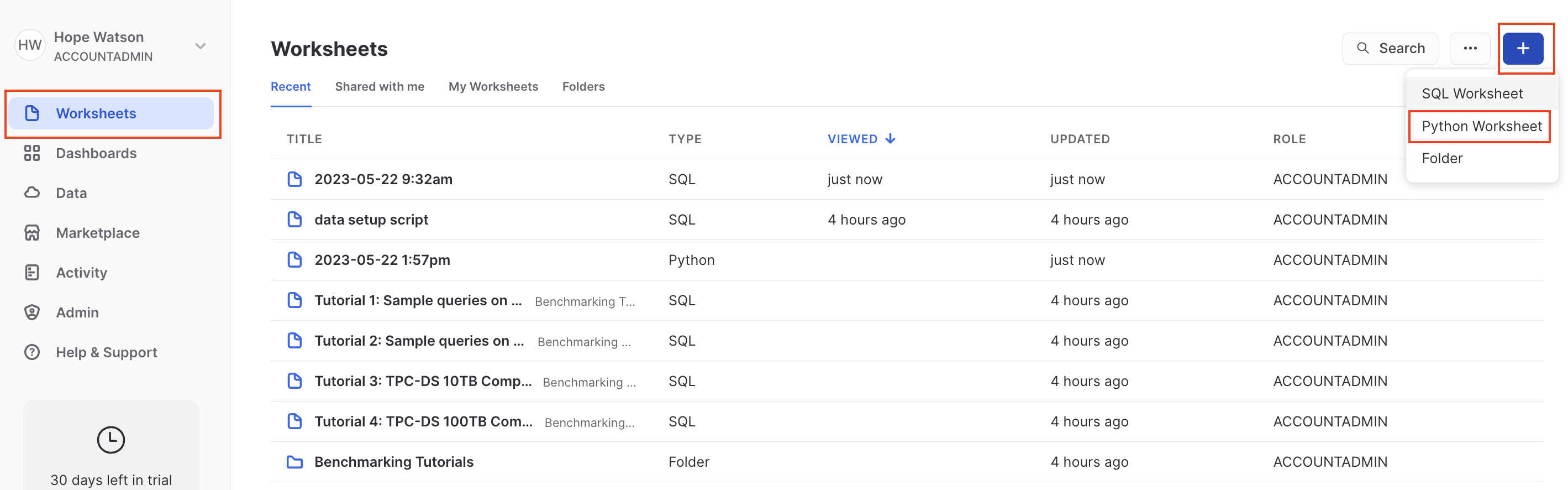This screenshot has height=490, width=1568.
Task: Click the Search input field
Action: click(x=1390, y=48)
